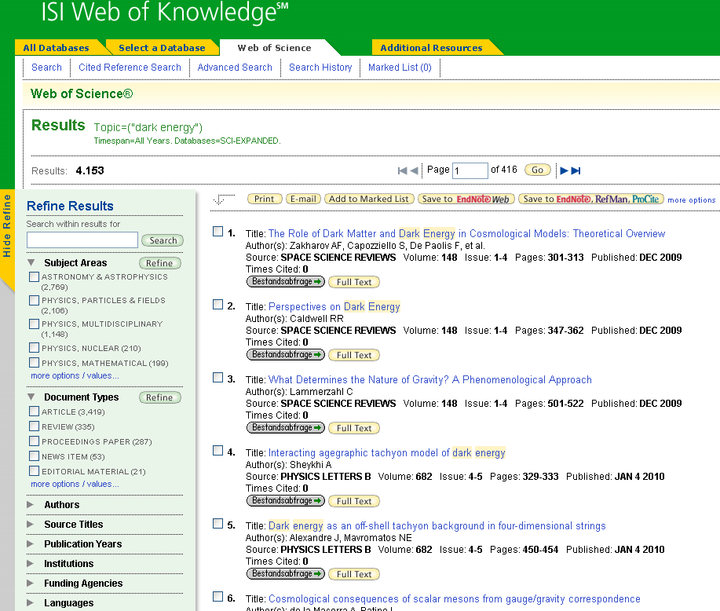Collapse Subject Areas section triangle
Image resolution: width=720 pixels, height=611 pixels.
31,263
